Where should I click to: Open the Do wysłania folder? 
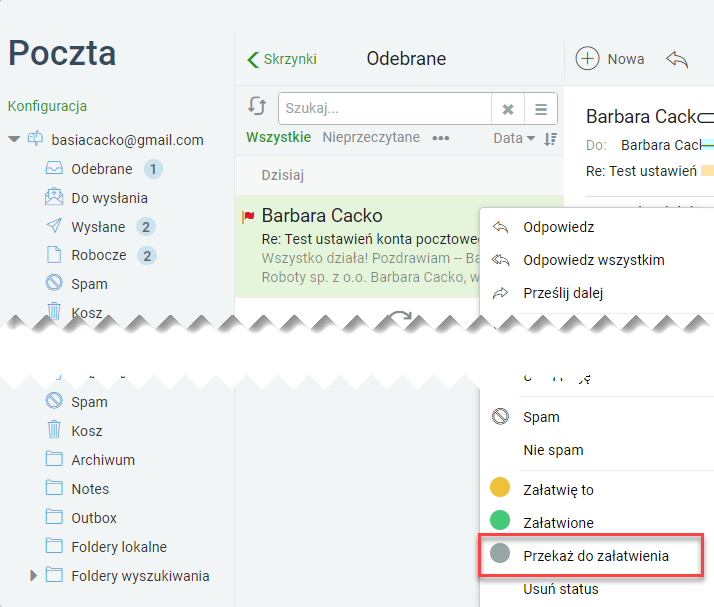click(109, 198)
